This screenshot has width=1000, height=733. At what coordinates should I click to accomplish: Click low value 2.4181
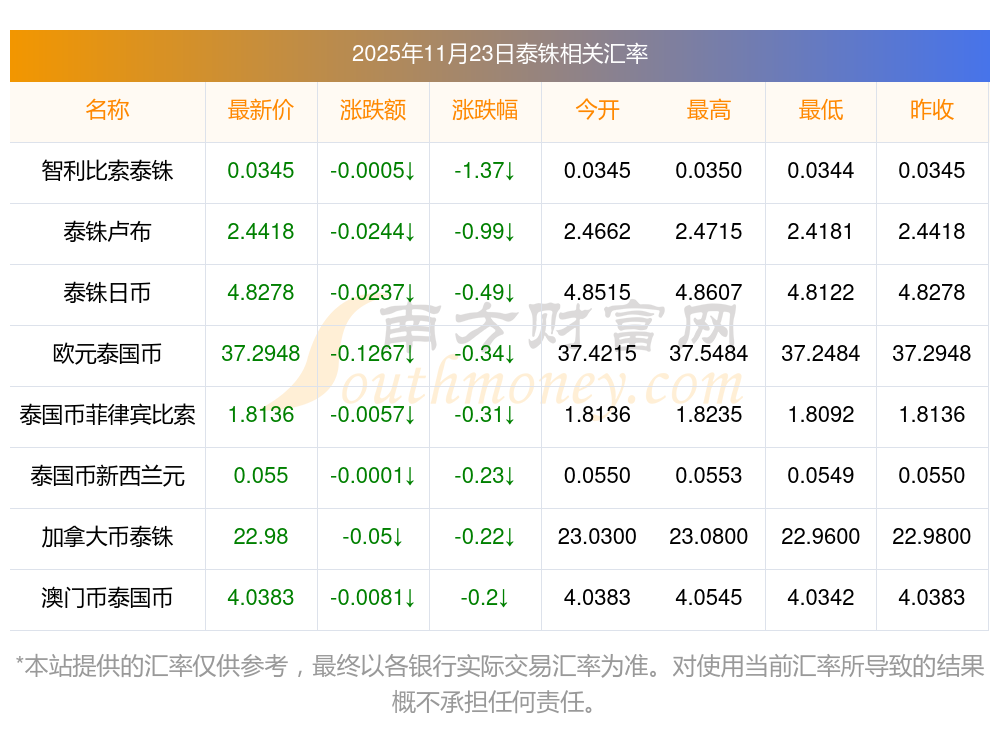(820, 232)
